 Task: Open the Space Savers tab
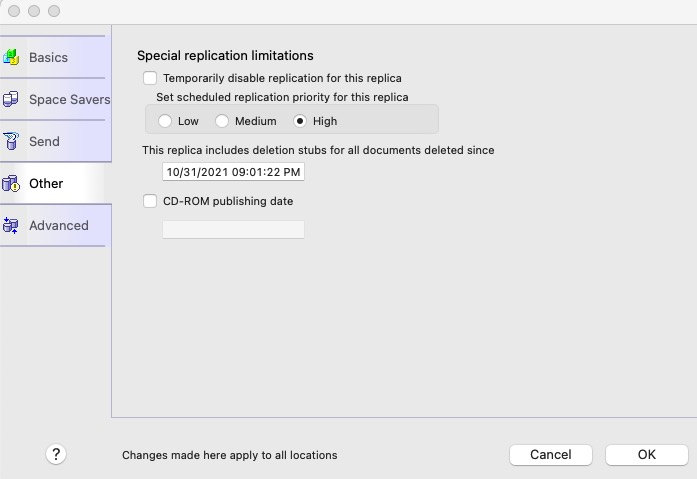[x=69, y=99]
